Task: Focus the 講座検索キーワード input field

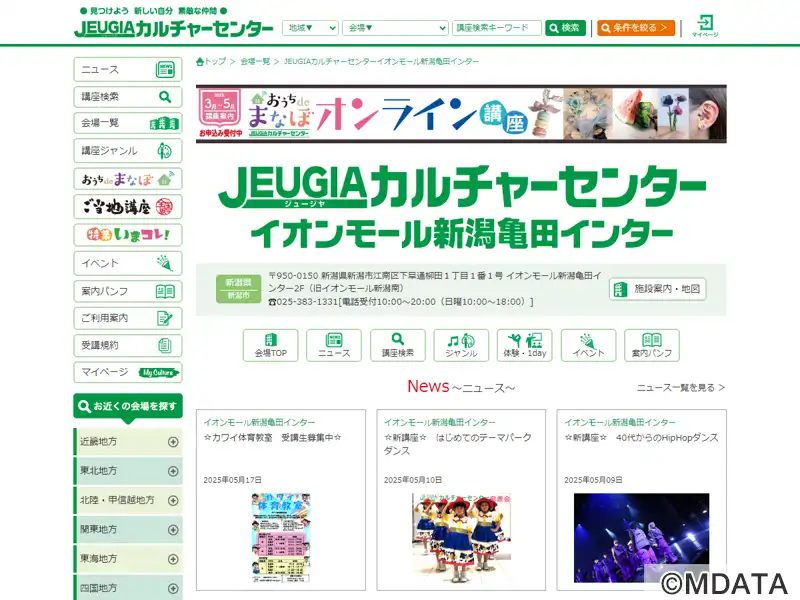Action: tap(496, 28)
